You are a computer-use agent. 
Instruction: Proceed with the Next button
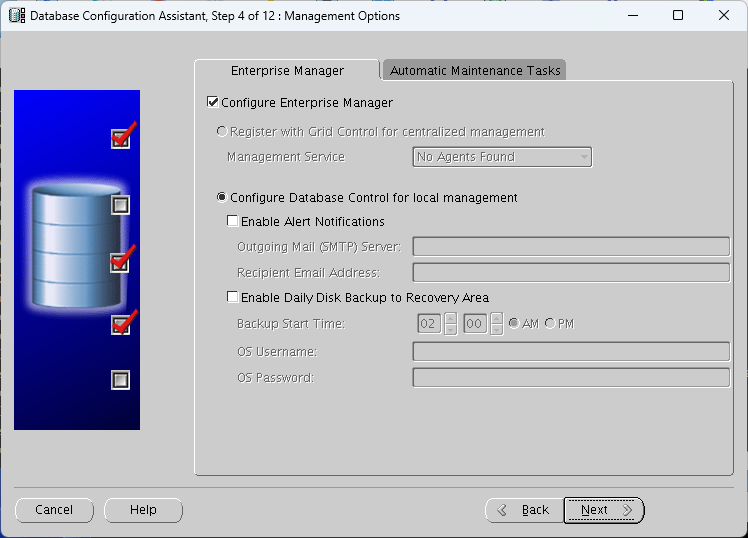click(604, 510)
